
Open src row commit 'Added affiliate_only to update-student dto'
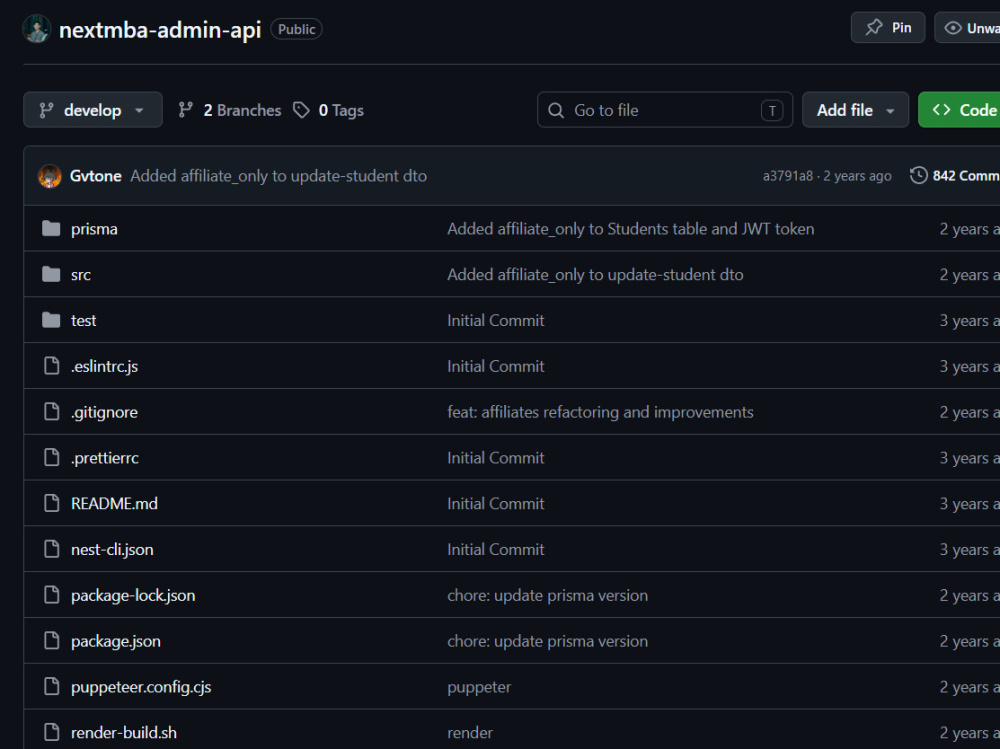(595, 275)
